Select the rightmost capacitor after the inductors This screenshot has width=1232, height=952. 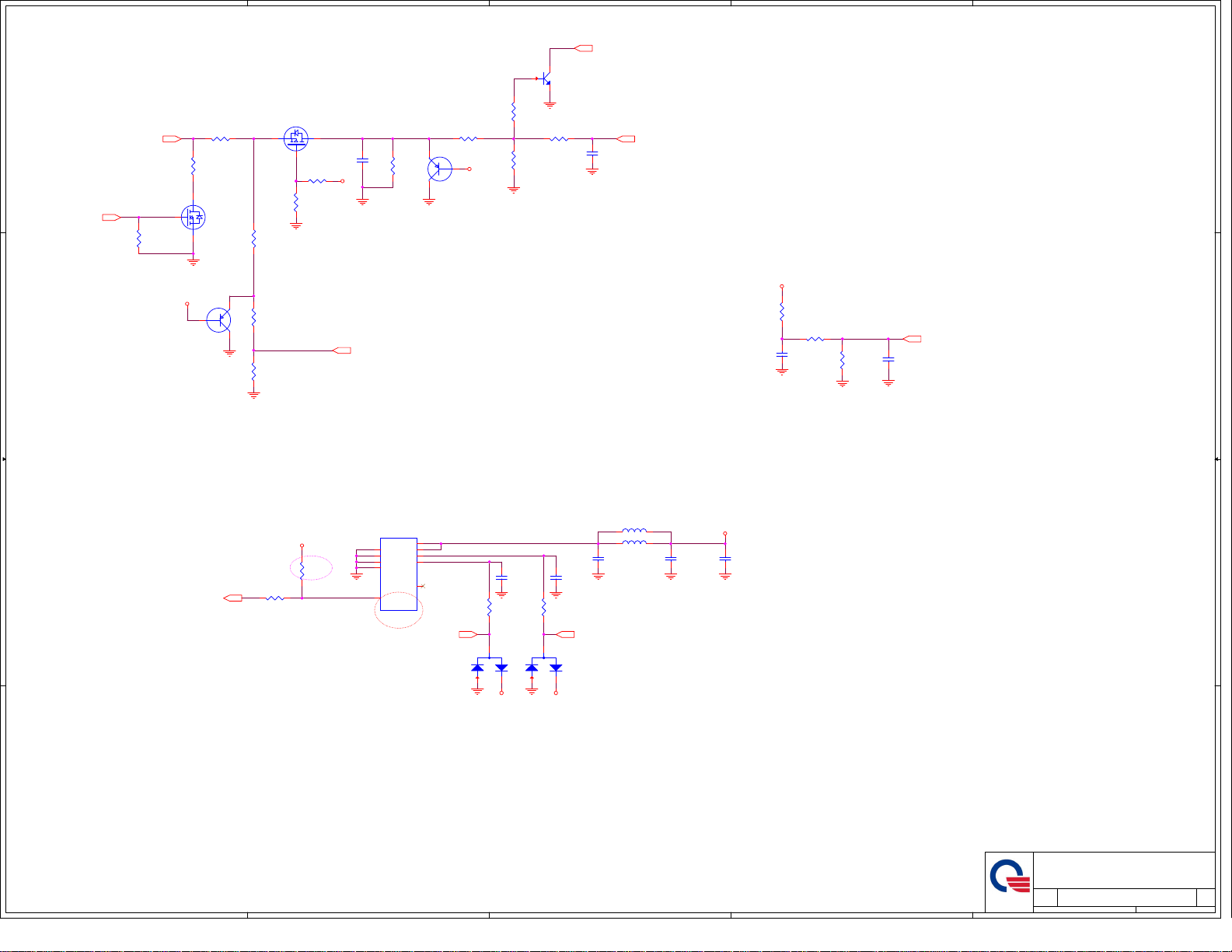(x=725, y=559)
